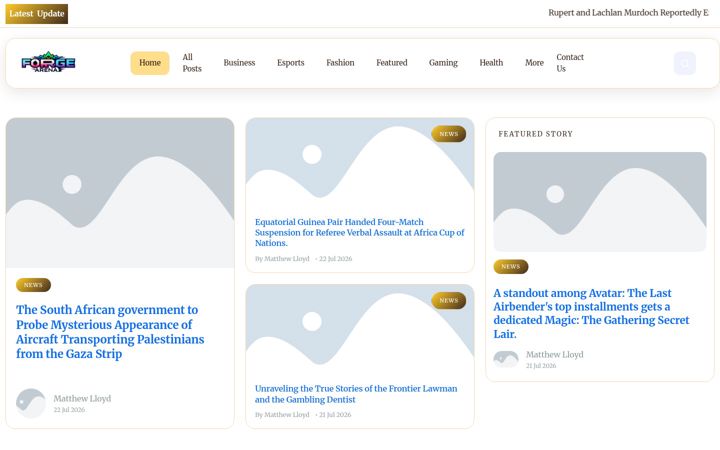
Task: Visit the Featured menu item
Action: pos(392,63)
